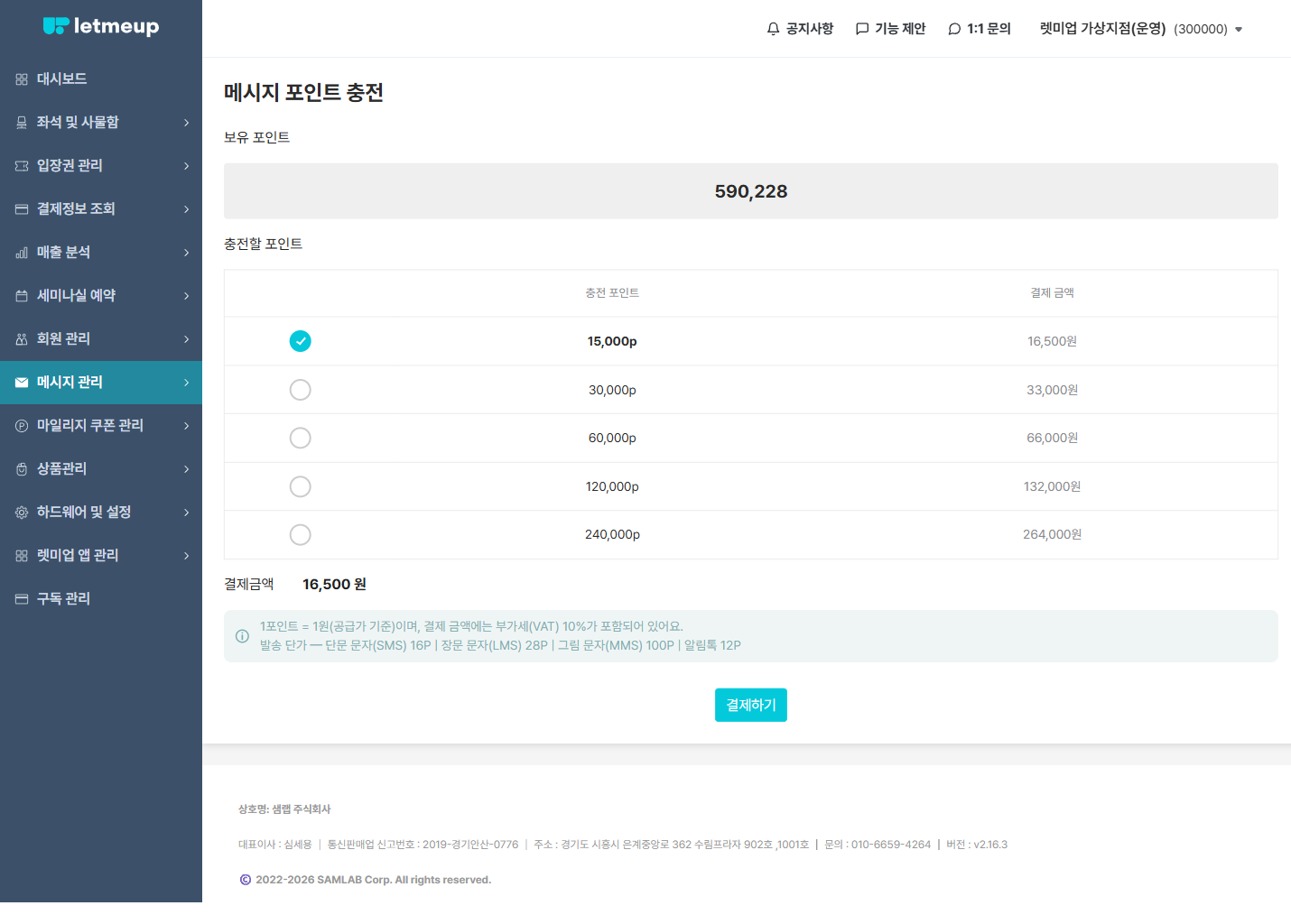Viewport: 1291px width, 924px height.
Task: Click the 16,500 원 payment total
Action: click(334, 585)
